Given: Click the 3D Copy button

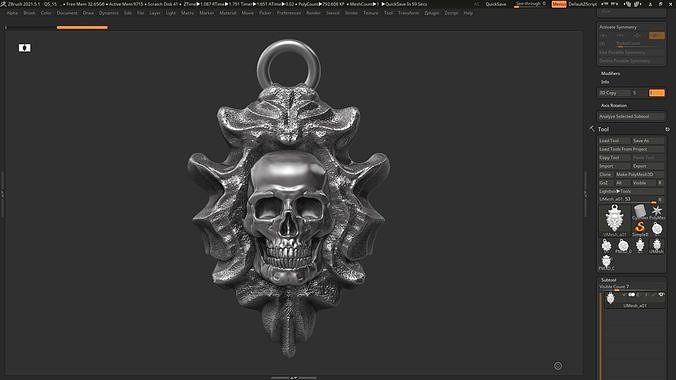Looking at the screenshot, I should [x=614, y=93].
